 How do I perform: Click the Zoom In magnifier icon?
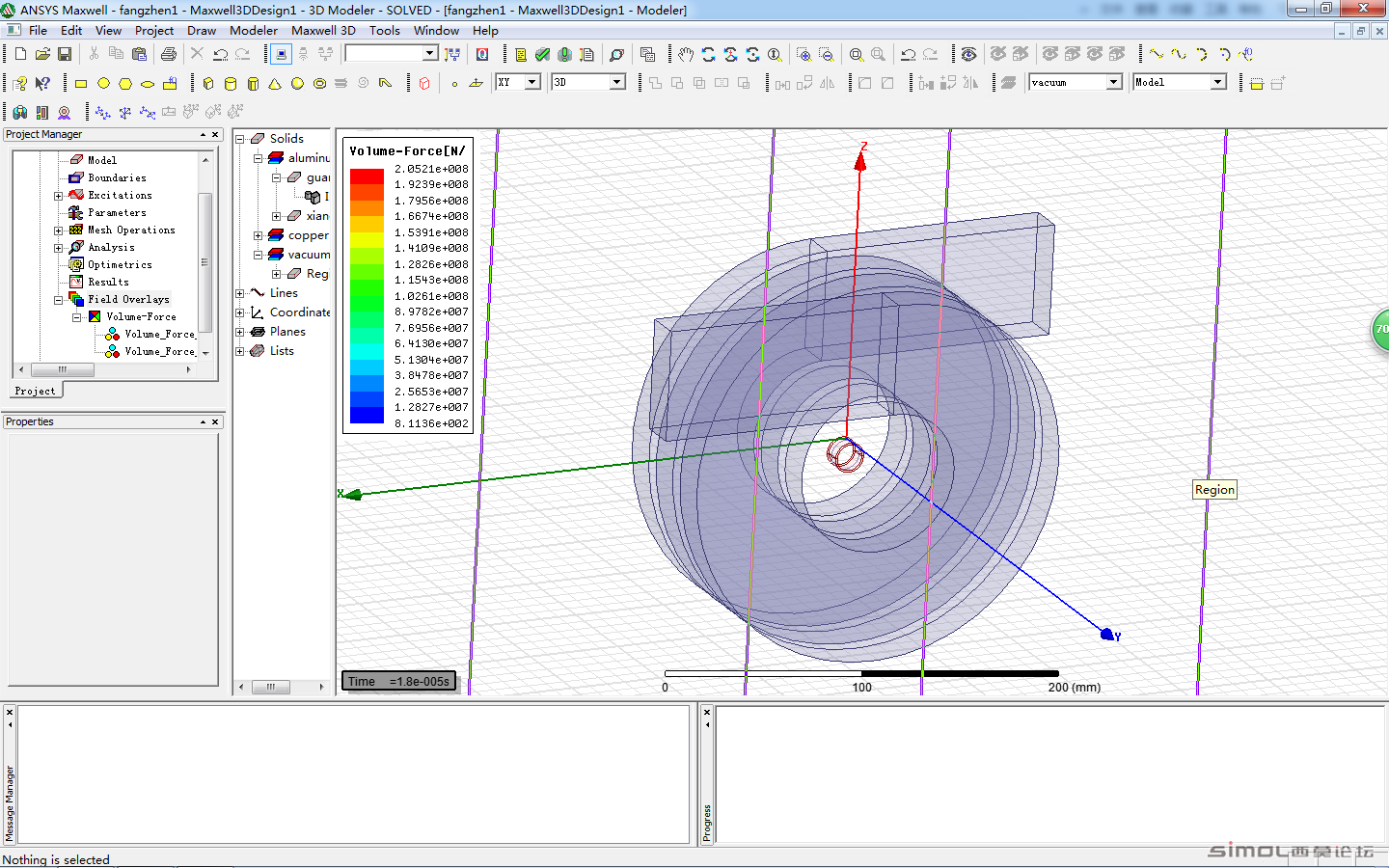(803, 54)
